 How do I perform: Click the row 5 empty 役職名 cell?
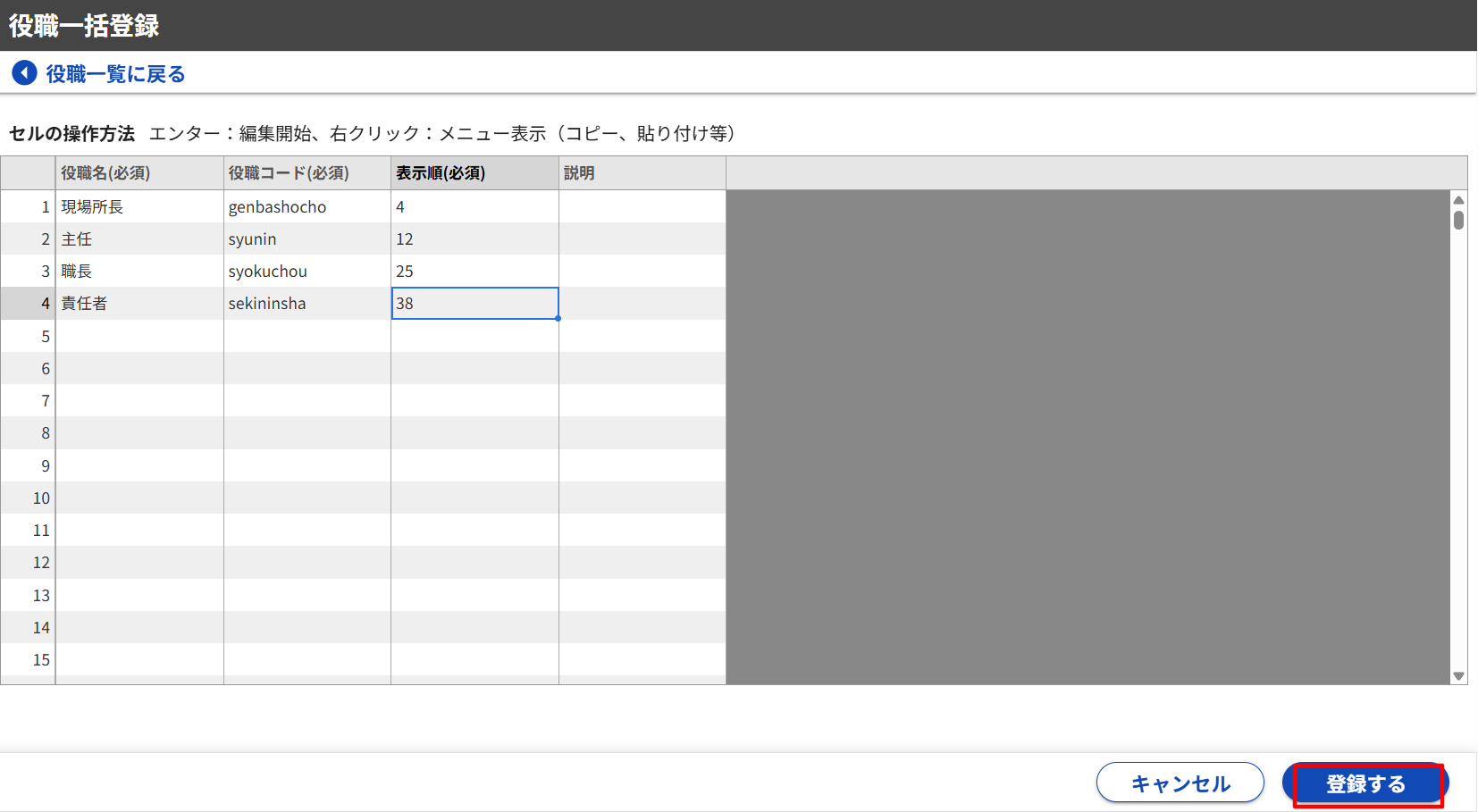point(139,337)
